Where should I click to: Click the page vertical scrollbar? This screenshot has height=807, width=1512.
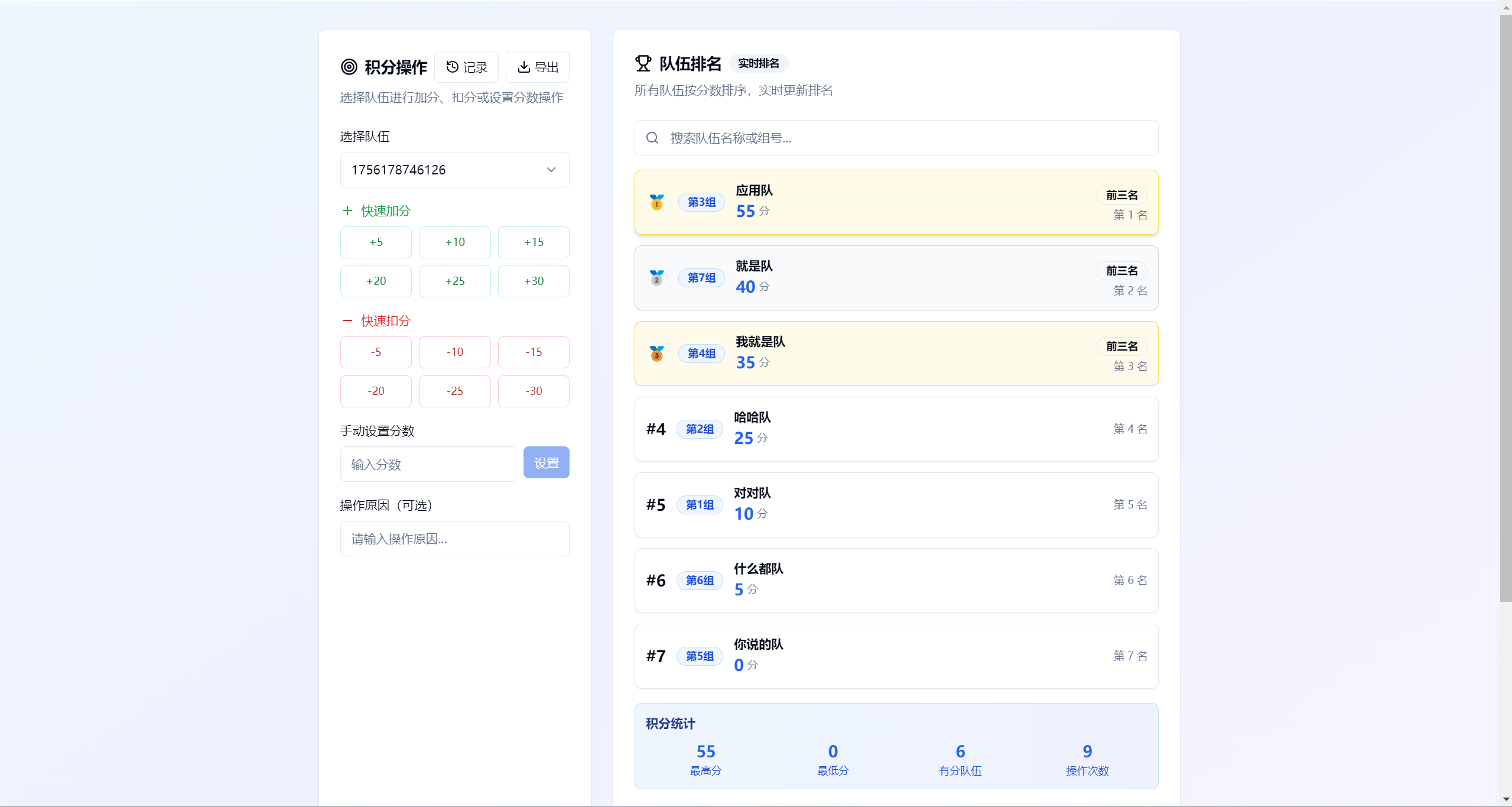tap(1506, 307)
